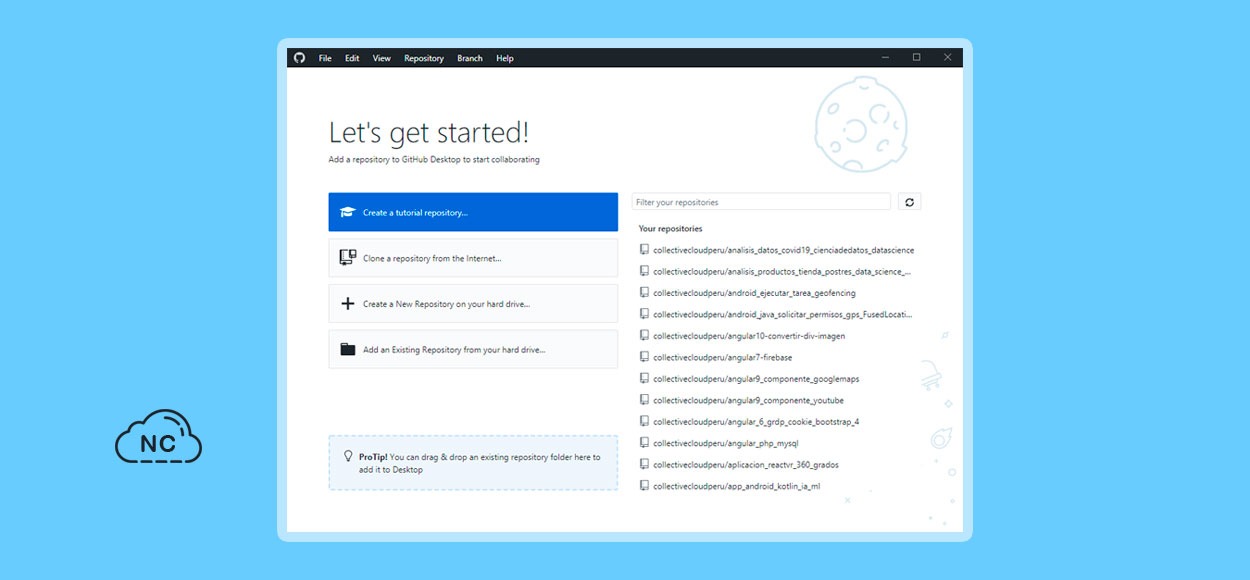
Task: Click the clone repository monitor icon
Action: [x=348, y=258]
